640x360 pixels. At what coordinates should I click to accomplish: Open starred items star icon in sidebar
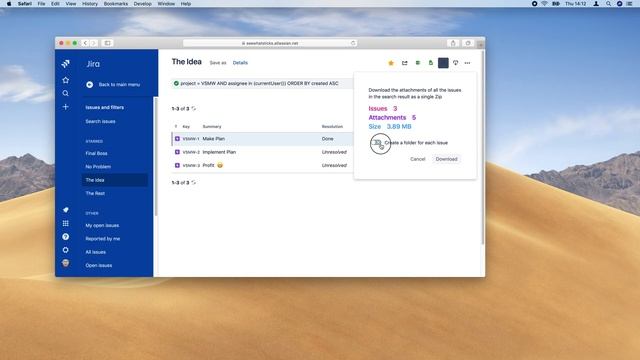pos(65,80)
